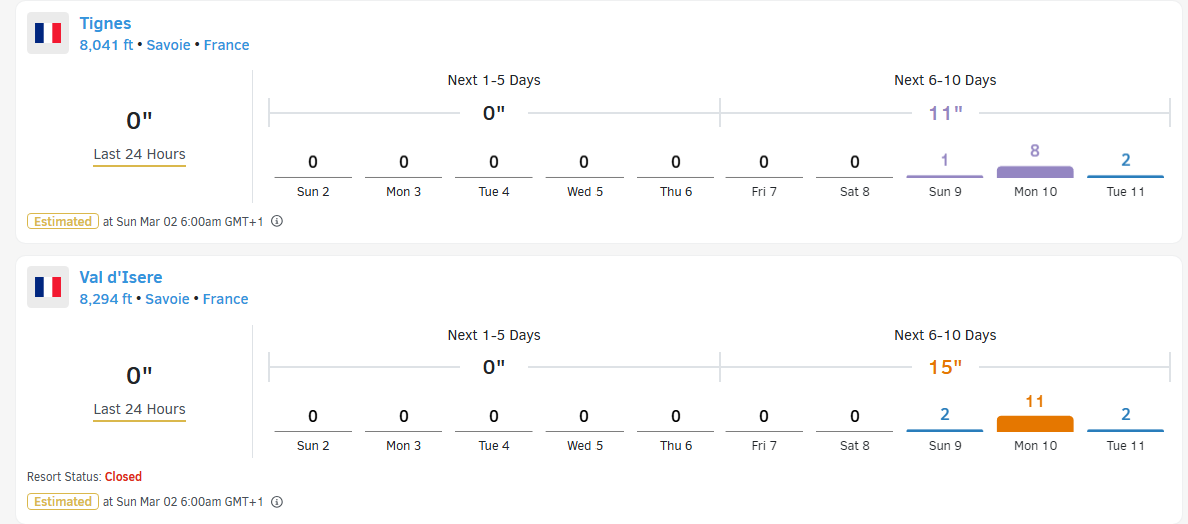Click the Estimated badge in Tignes card

point(63,222)
